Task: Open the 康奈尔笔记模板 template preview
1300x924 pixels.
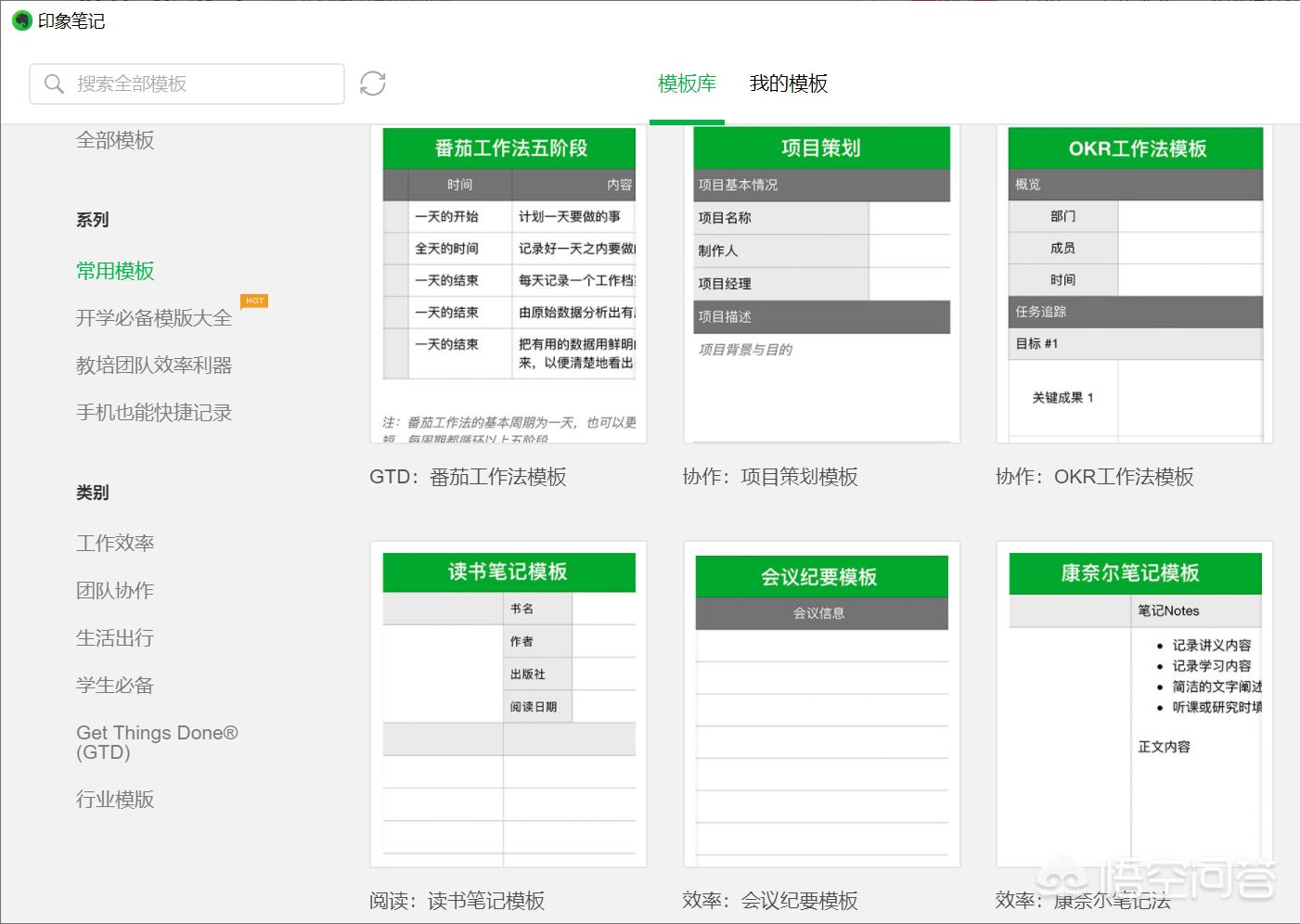Action: point(1133,703)
